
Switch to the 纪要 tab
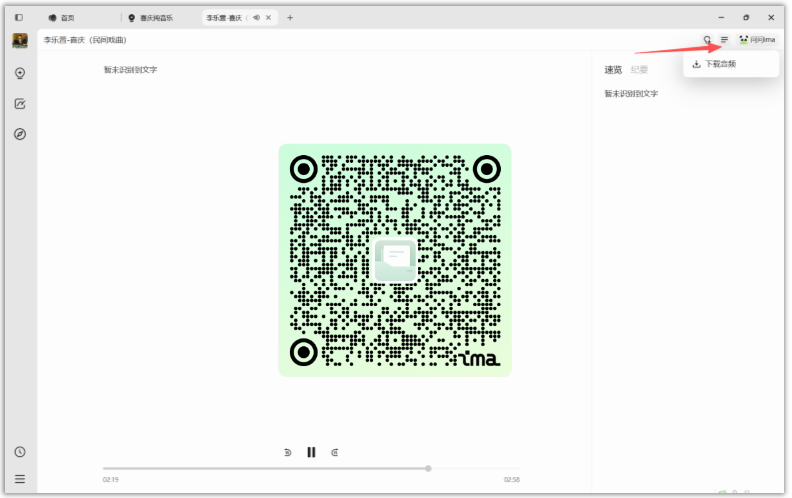(x=639, y=70)
